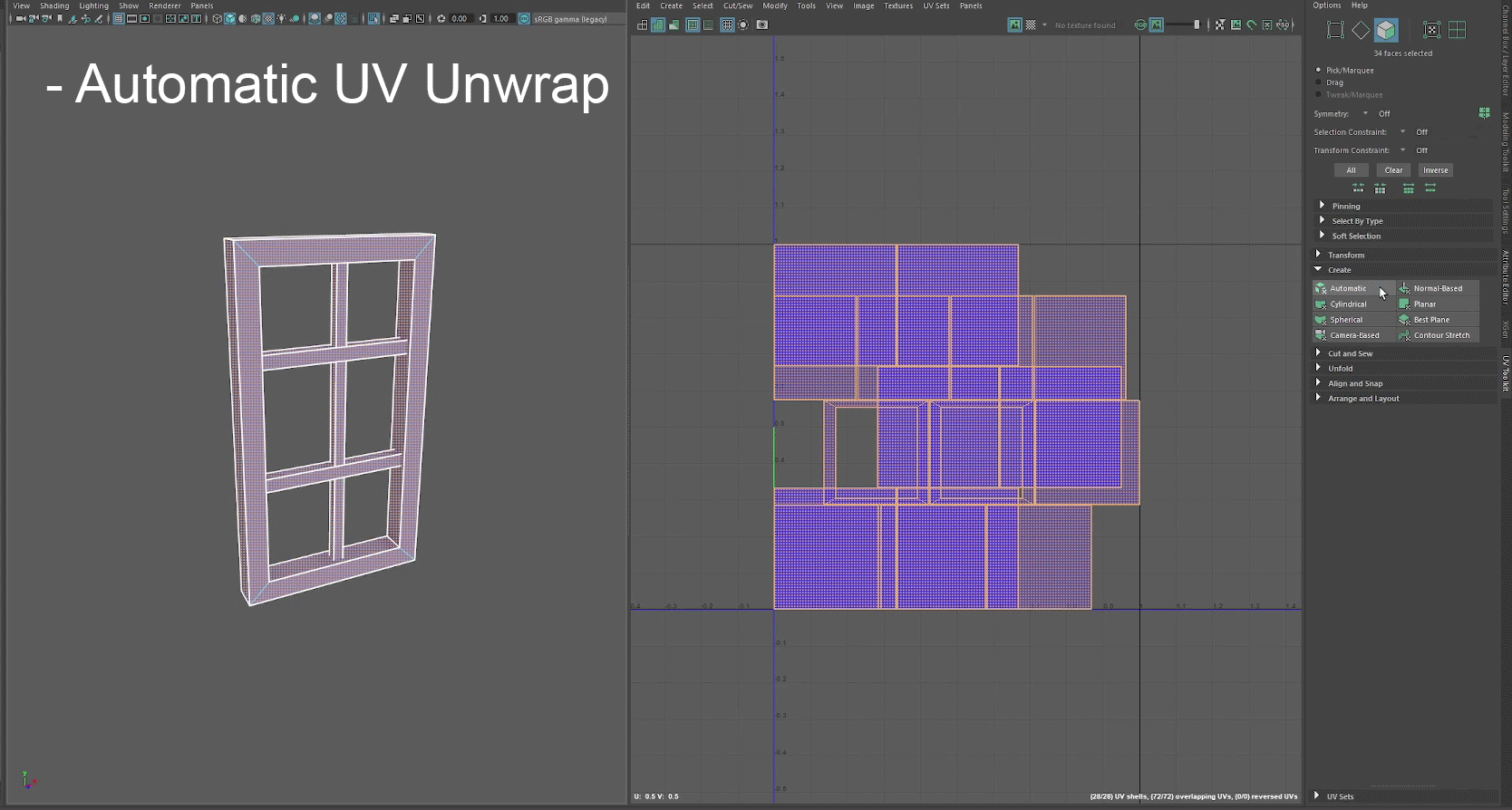Toggle textured display checker icon
Image resolution: width=1512 pixels, height=810 pixels.
click(268, 18)
